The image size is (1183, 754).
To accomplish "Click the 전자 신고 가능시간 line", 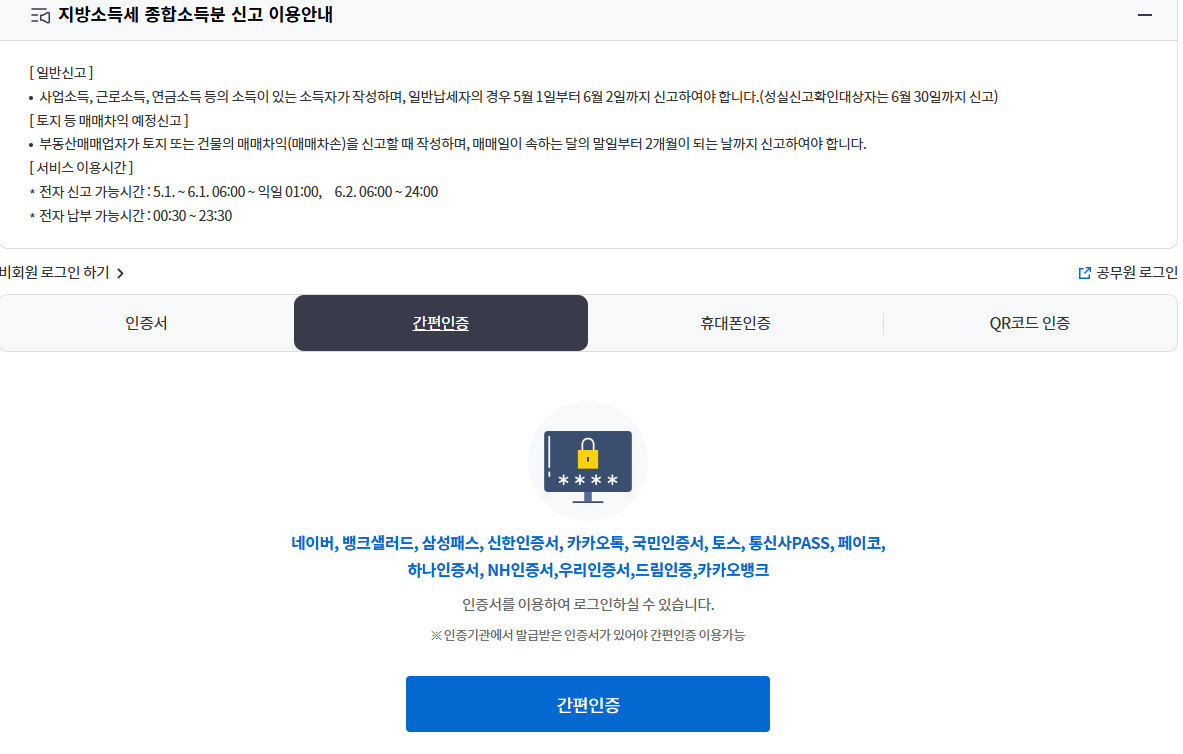I will (x=234, y=192).
